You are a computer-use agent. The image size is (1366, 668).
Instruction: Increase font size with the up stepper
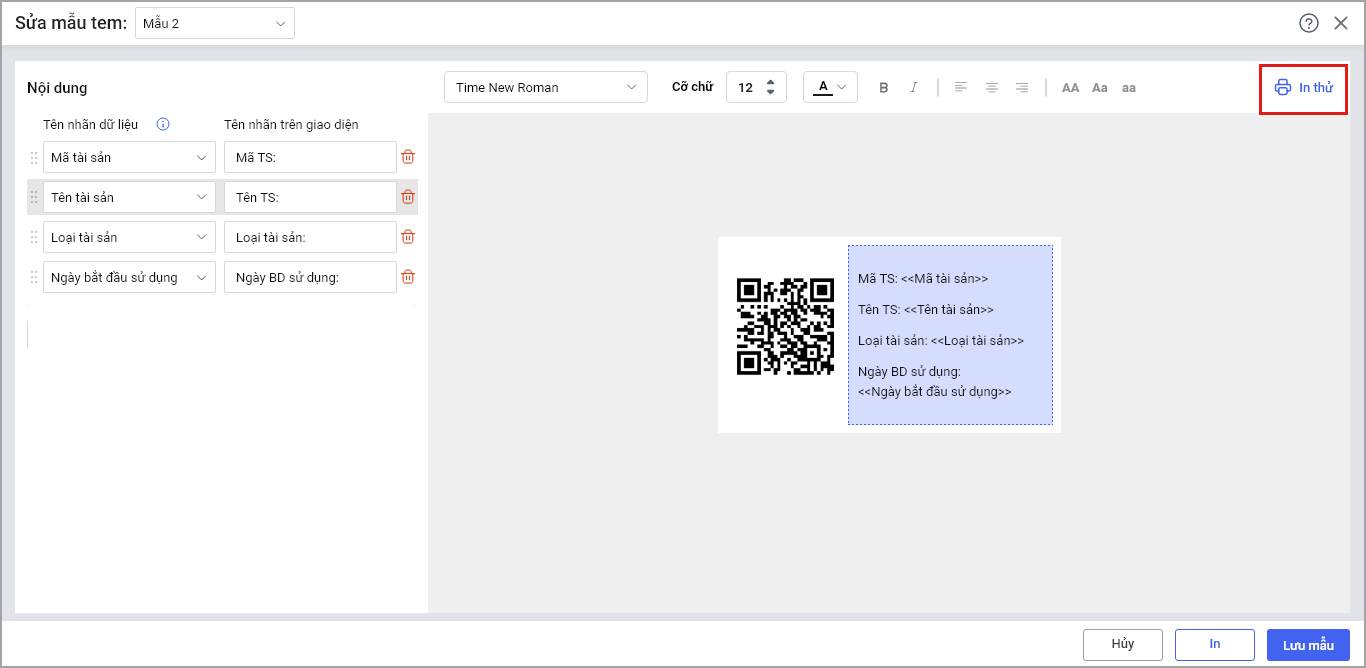click(770, 82)
